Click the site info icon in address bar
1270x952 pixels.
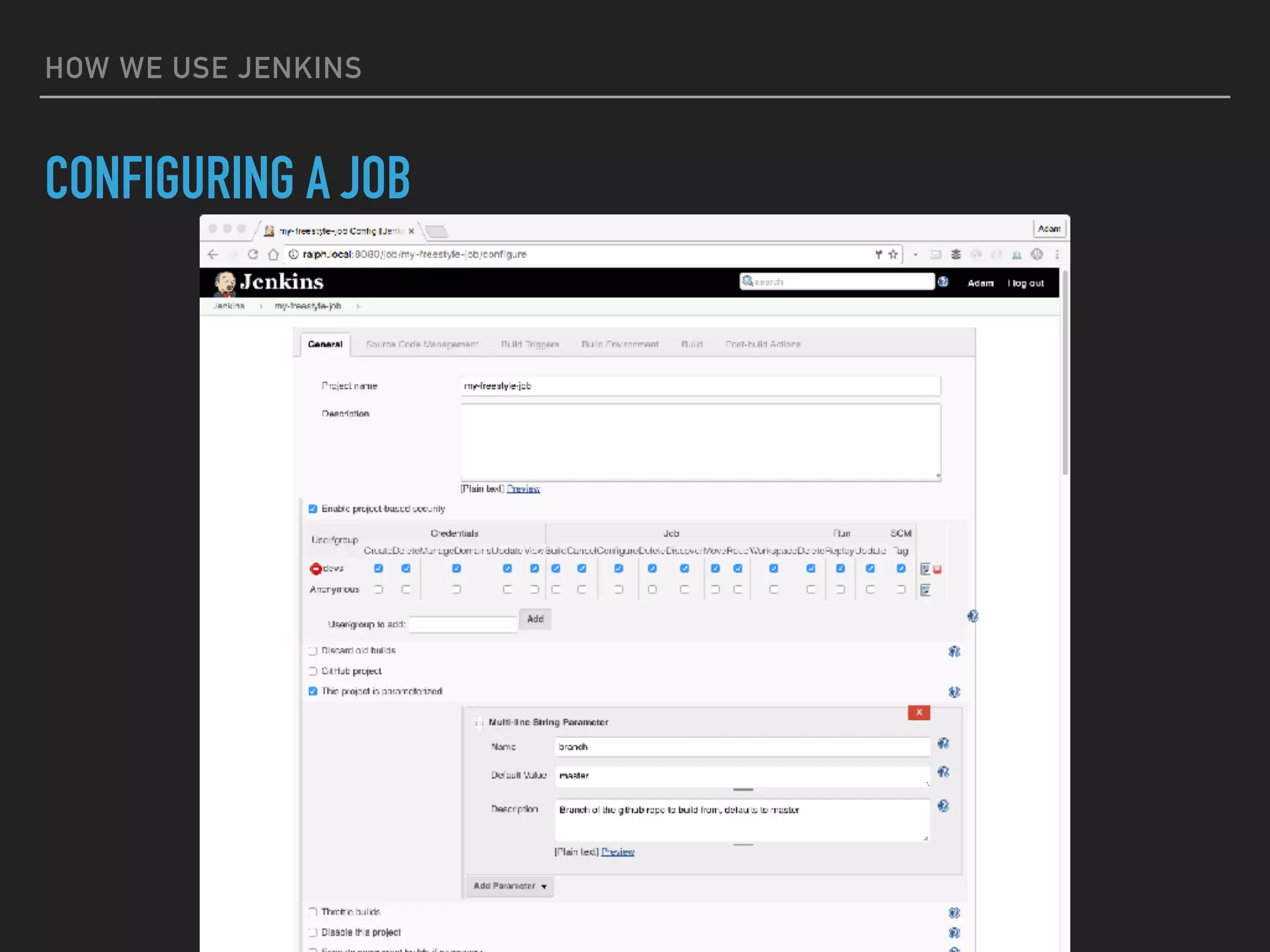click(294, 254)
